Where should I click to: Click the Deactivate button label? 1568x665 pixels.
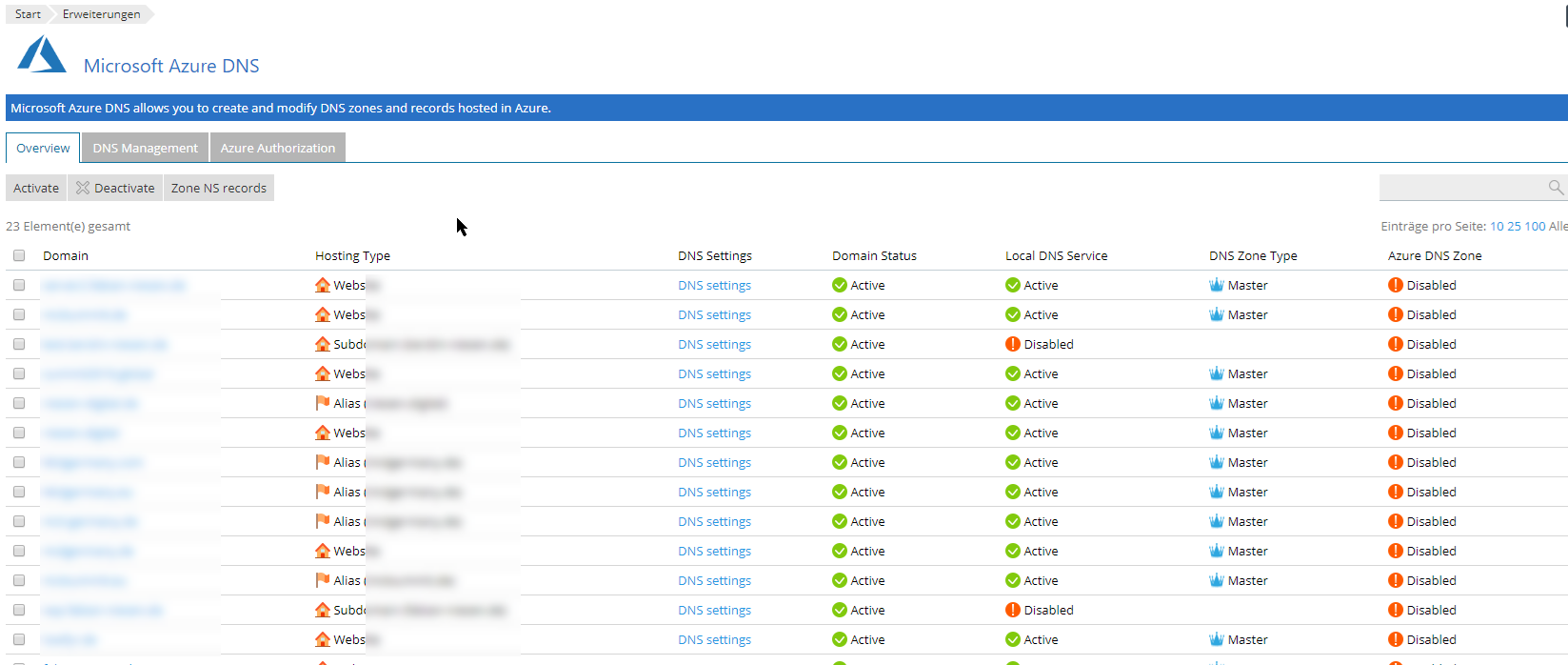(124, 188)
